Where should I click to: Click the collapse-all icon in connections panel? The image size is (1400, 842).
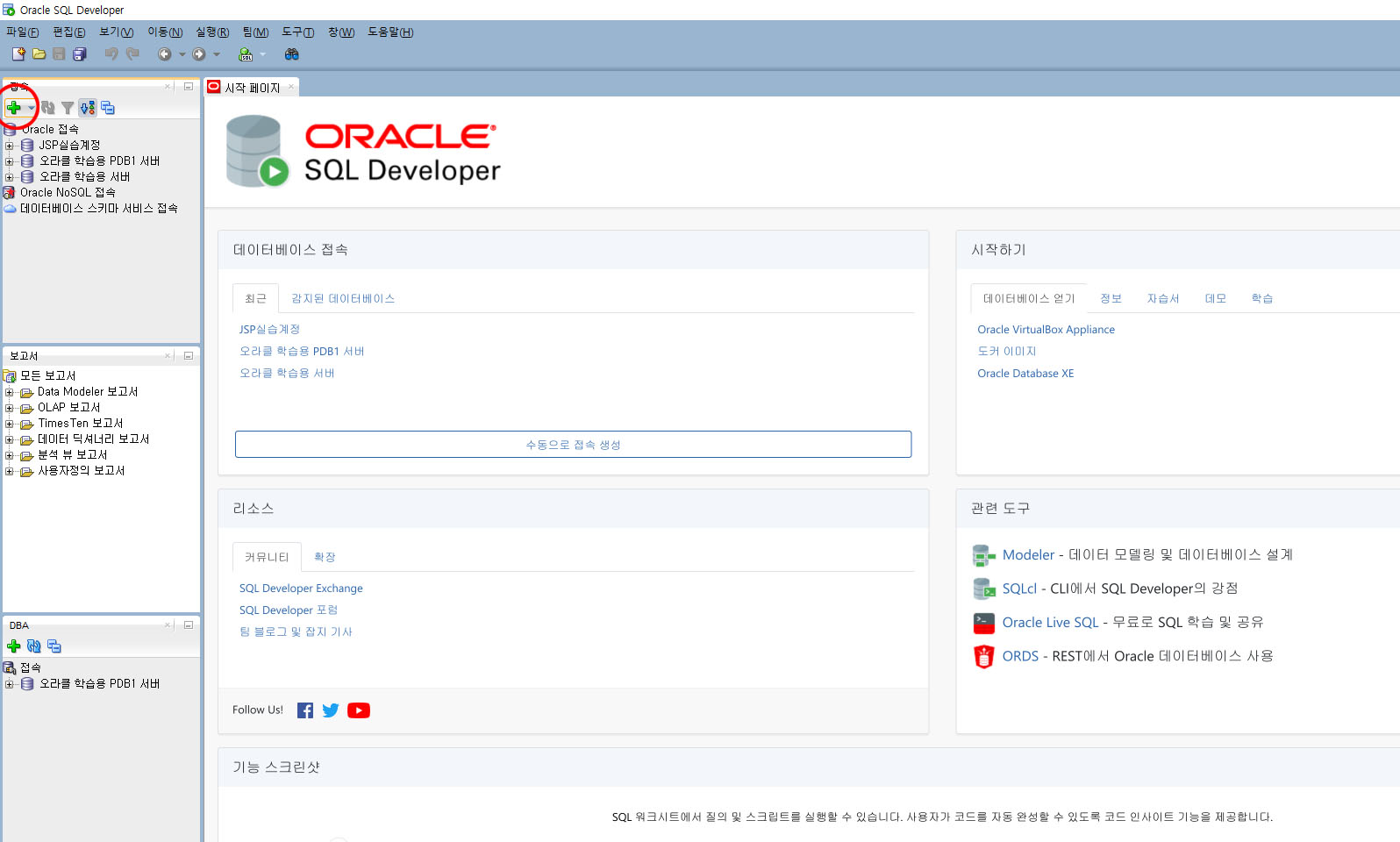108,108
